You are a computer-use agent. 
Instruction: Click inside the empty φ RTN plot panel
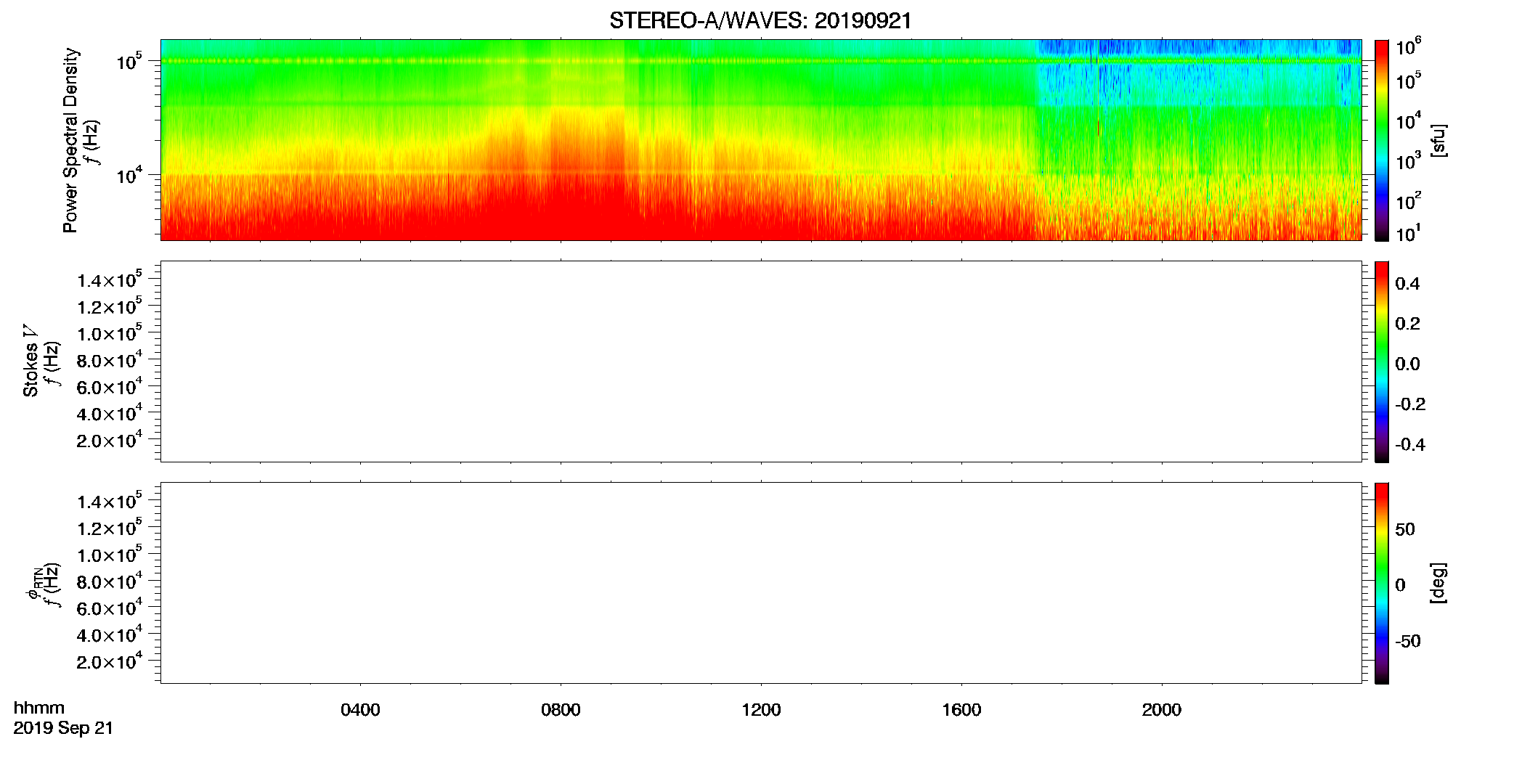point(761,583)
